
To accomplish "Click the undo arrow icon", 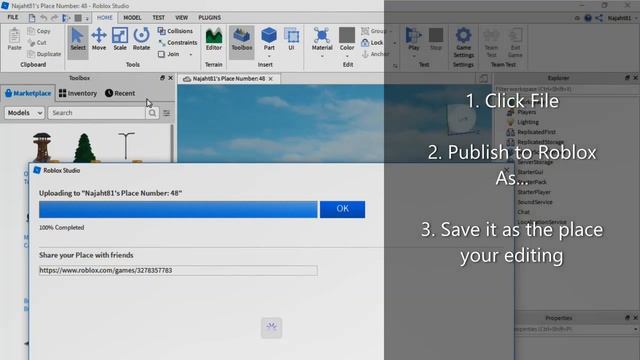I will [x=43, y=18].
